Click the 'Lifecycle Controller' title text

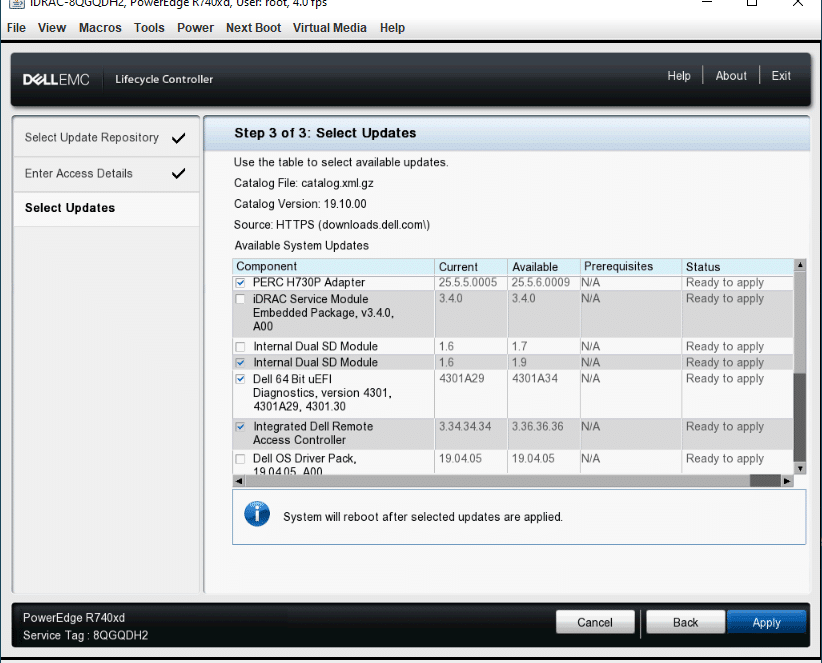(x=164, y=80)
